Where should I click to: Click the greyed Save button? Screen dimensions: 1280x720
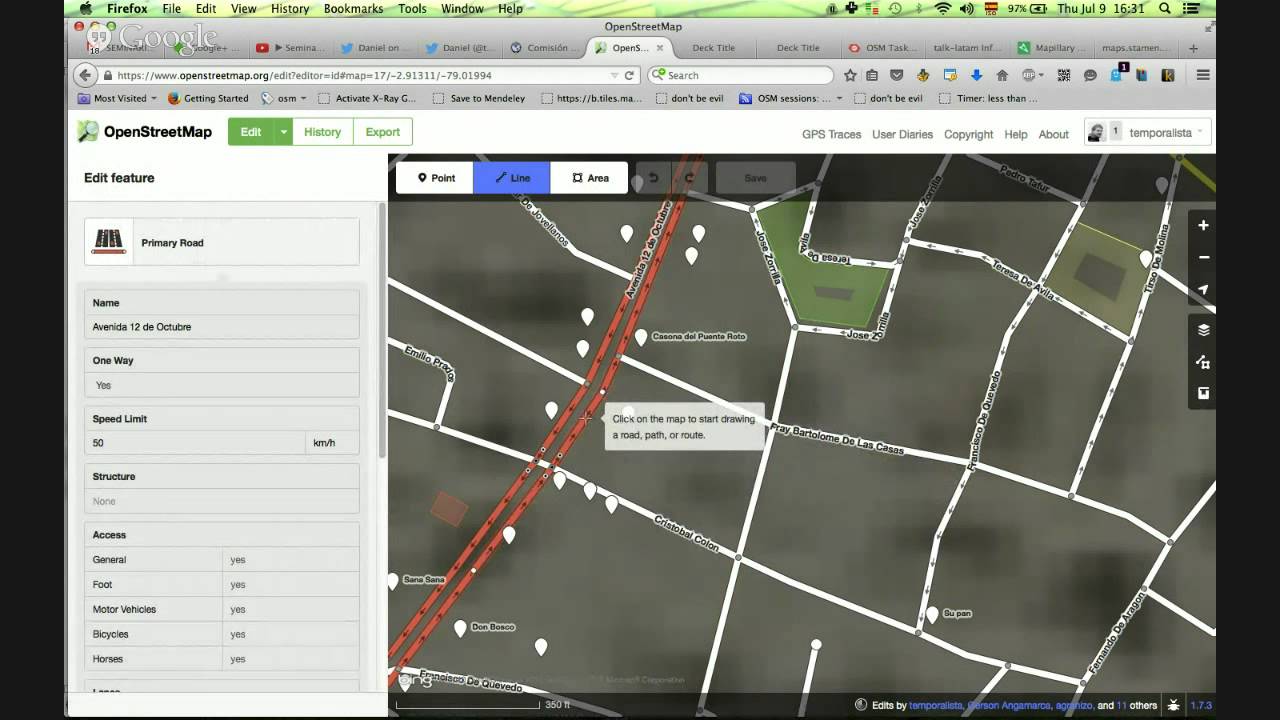pos(755,178)
